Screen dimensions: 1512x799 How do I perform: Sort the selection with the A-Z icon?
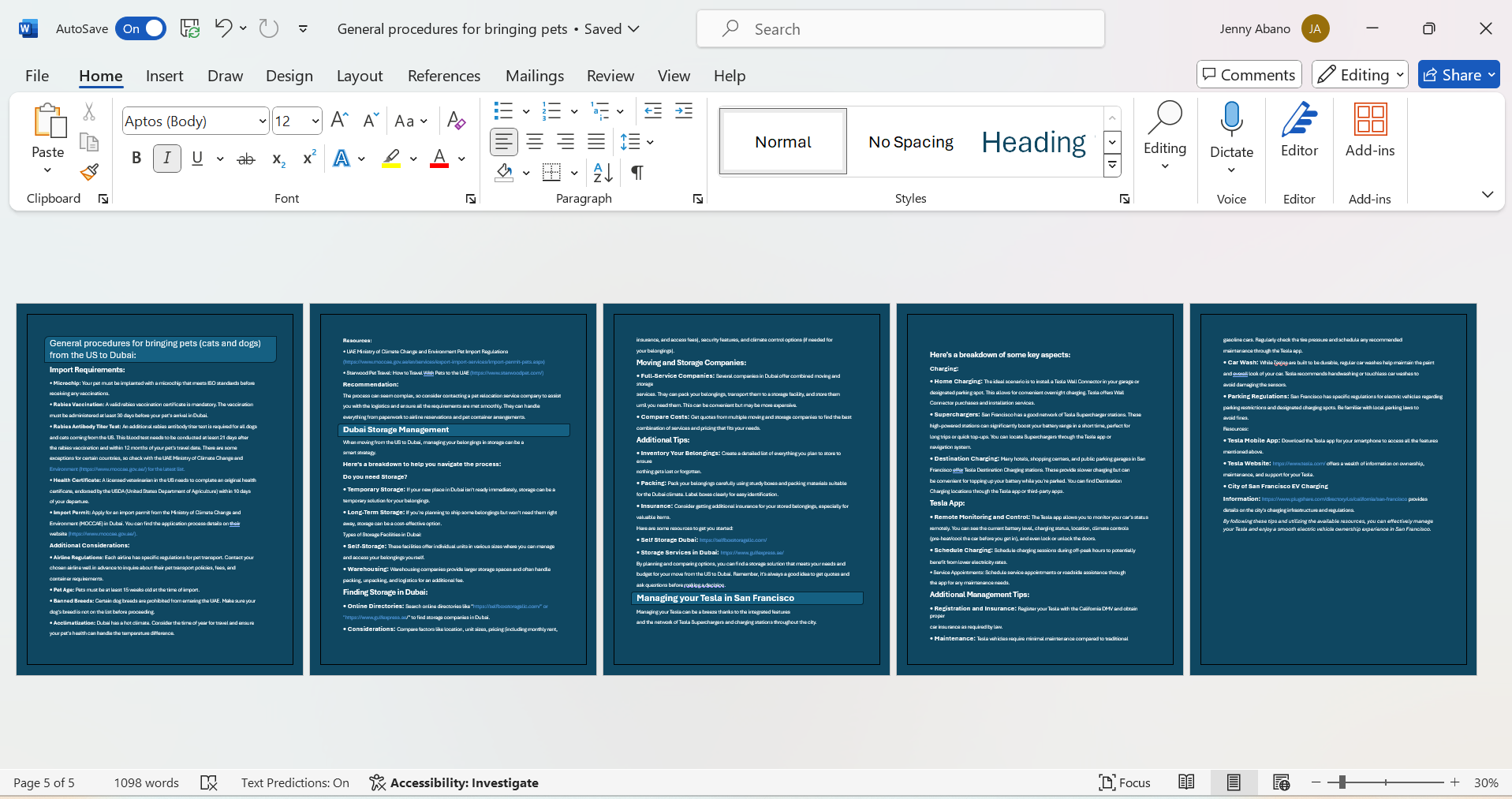(x=603, y=173)
